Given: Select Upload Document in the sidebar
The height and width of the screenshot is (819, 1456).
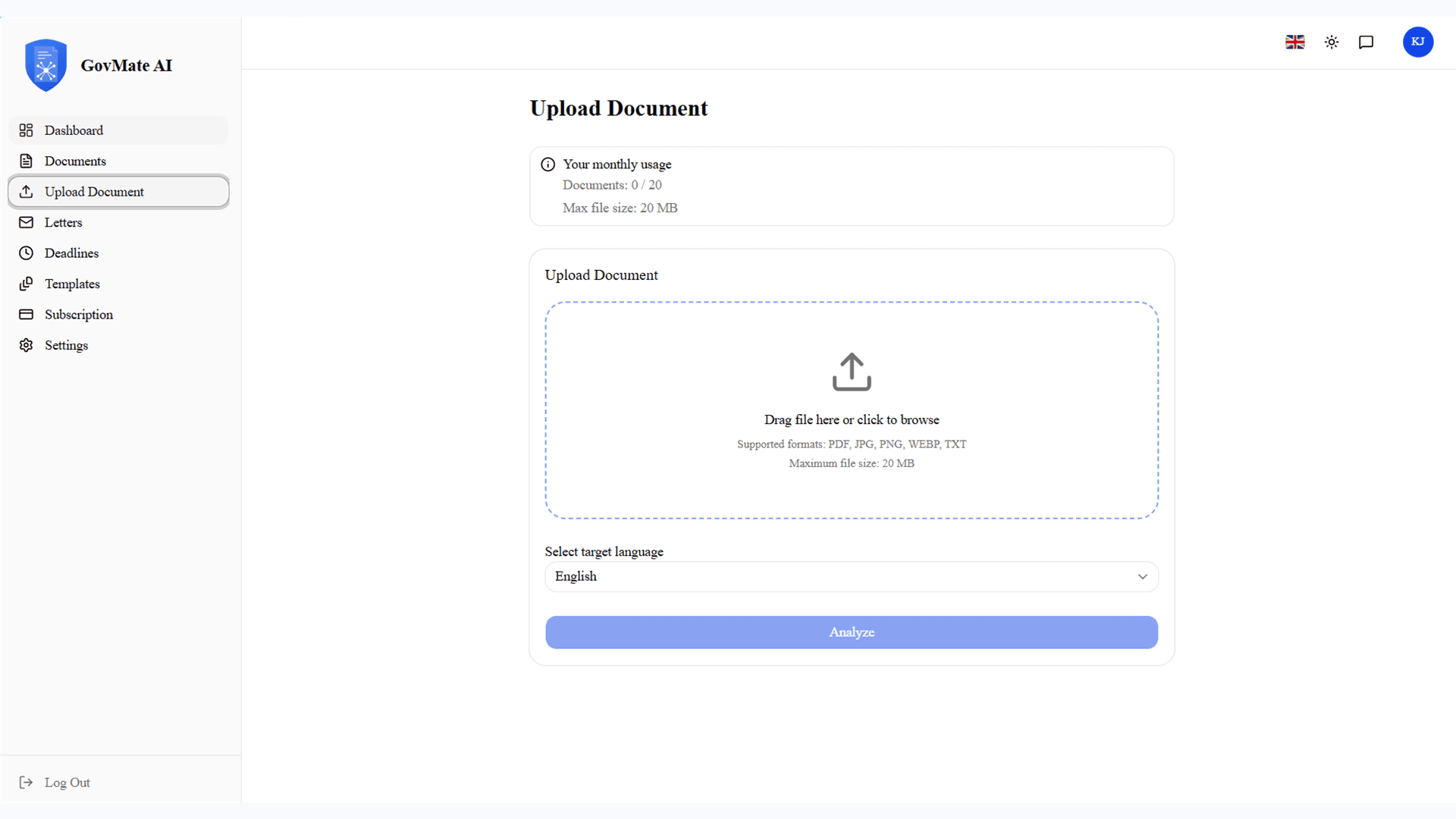Looking at the screenshot, I should point(118,192).
